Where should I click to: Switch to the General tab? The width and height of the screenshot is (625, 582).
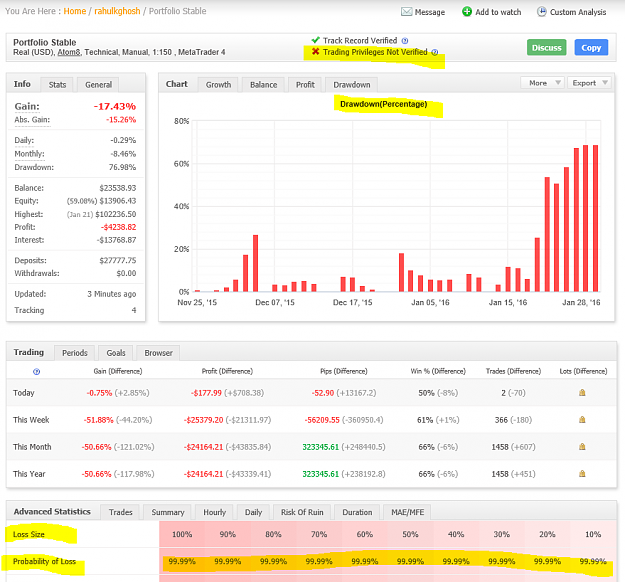98,85
